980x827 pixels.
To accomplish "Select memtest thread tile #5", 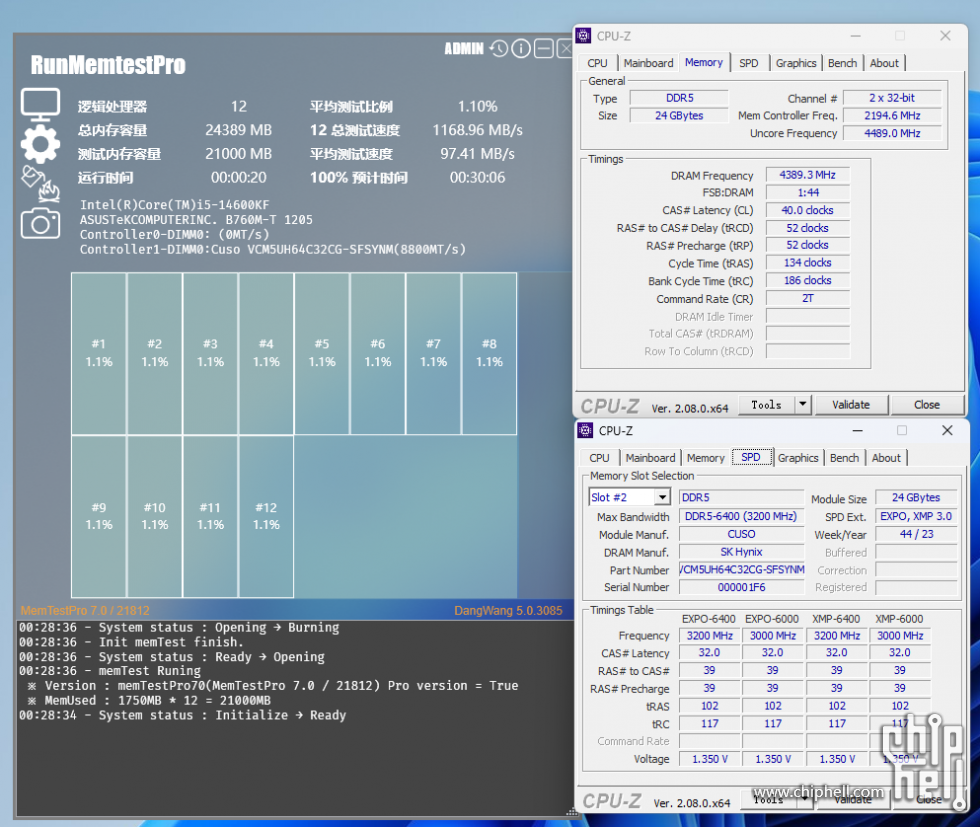I will tap(322, 353).
